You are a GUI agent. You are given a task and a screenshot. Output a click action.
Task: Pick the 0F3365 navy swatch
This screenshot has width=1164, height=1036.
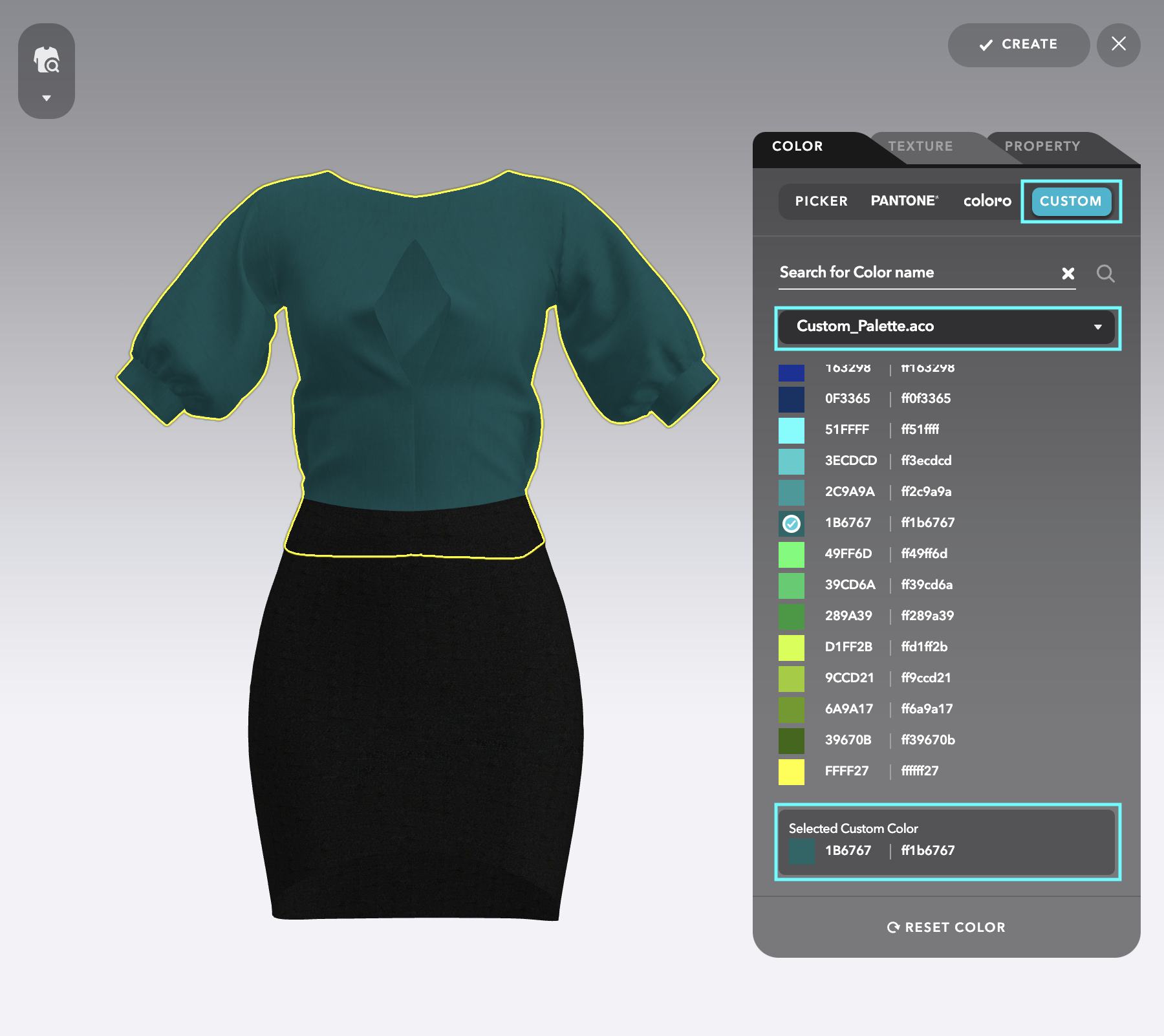pyautogui.click(x=792, y=399)
